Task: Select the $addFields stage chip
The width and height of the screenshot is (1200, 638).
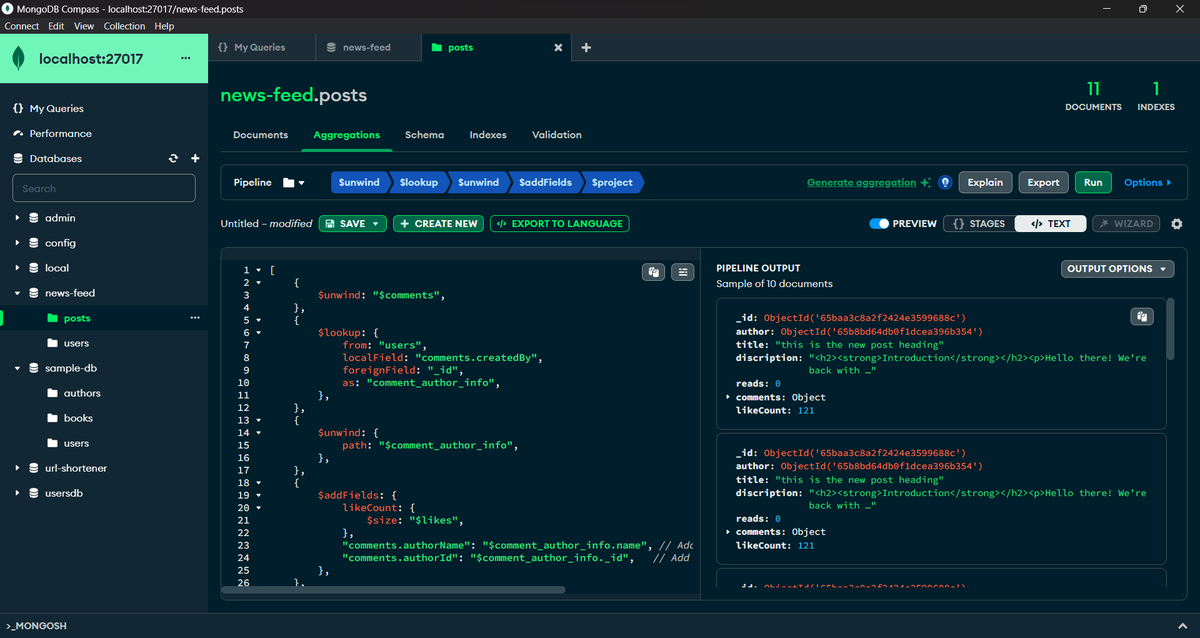Action: point(545,182)
